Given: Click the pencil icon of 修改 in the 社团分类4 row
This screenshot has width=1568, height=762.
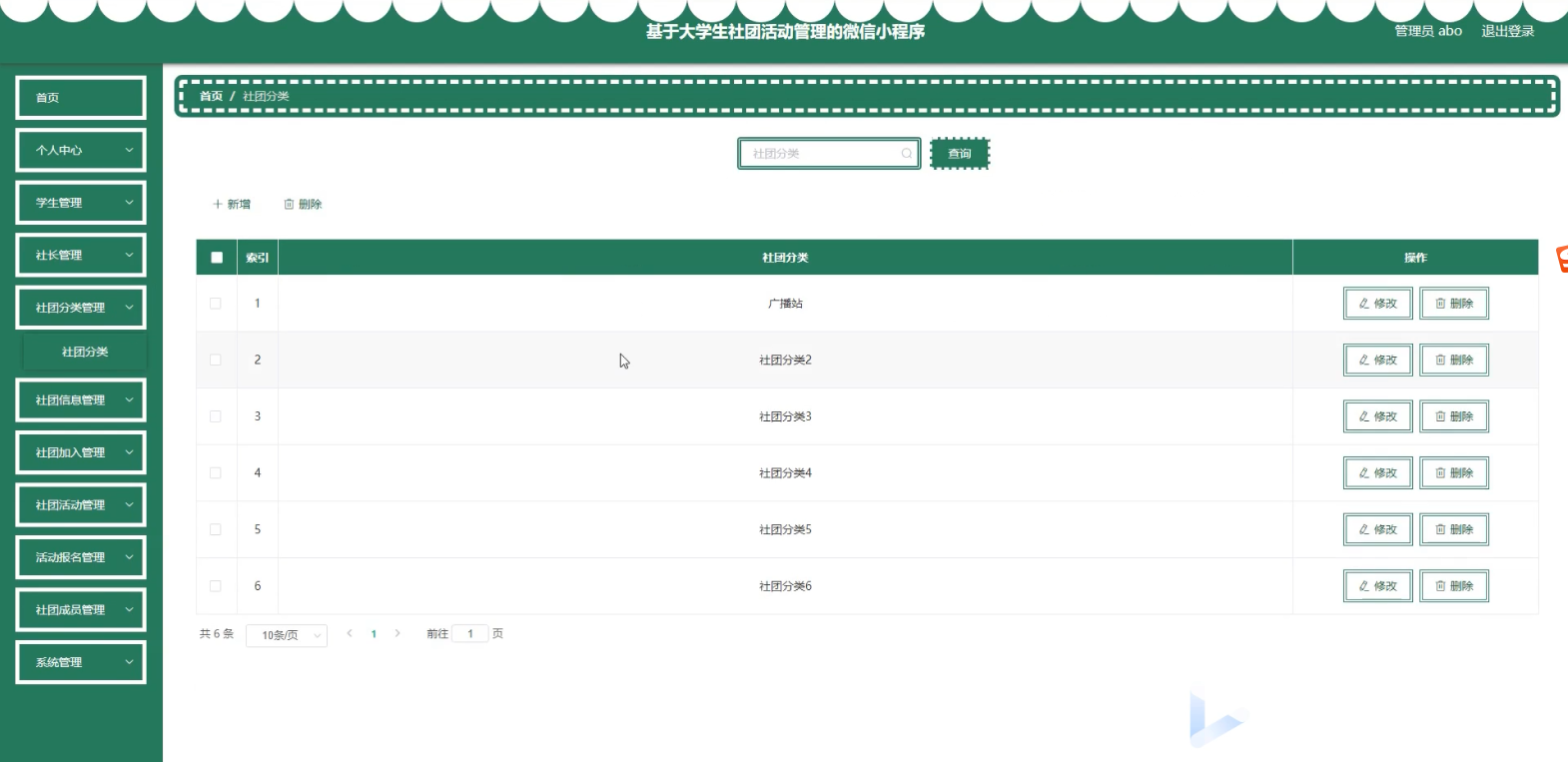Looking at the screenshot, I should pyautogui.click(x=1364, y=473).
